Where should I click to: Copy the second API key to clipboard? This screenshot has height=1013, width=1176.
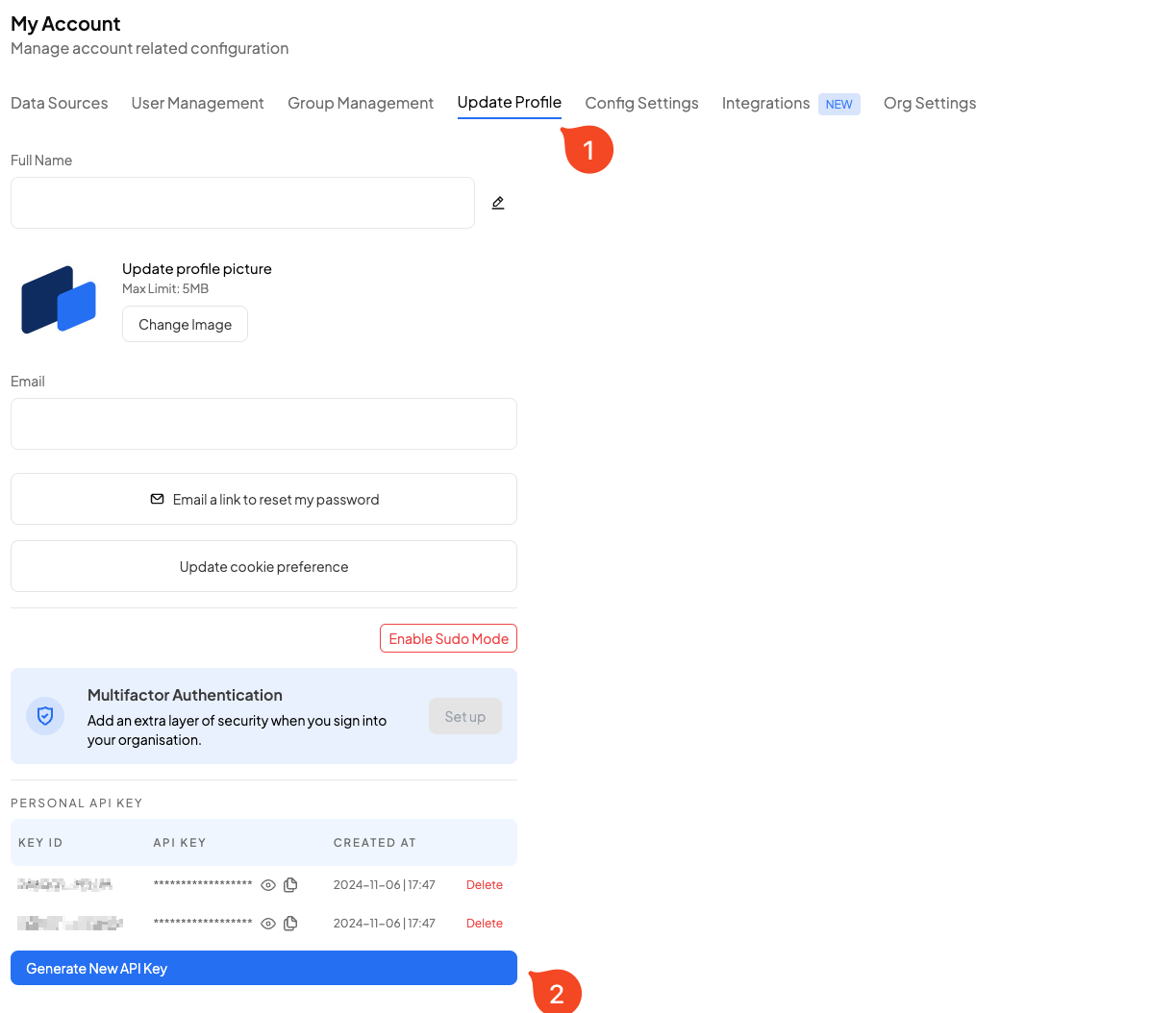(x=290, y=924)
